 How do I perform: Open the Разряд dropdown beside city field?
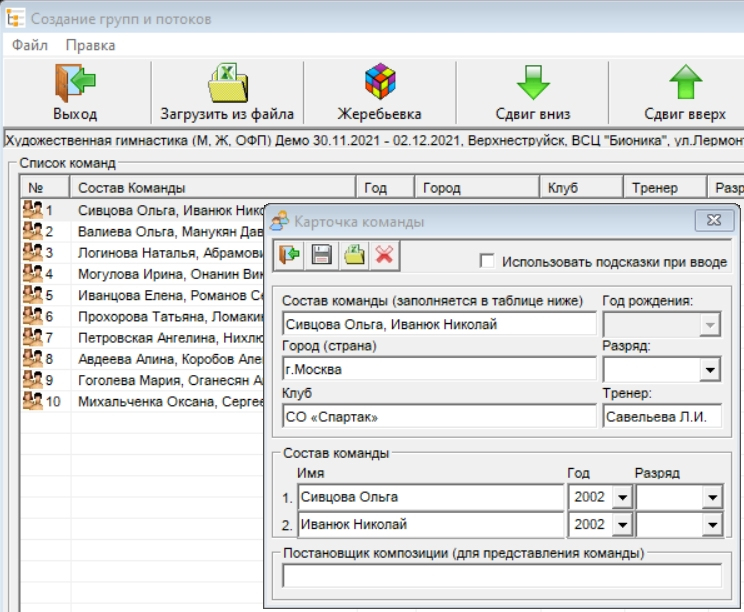710,370
